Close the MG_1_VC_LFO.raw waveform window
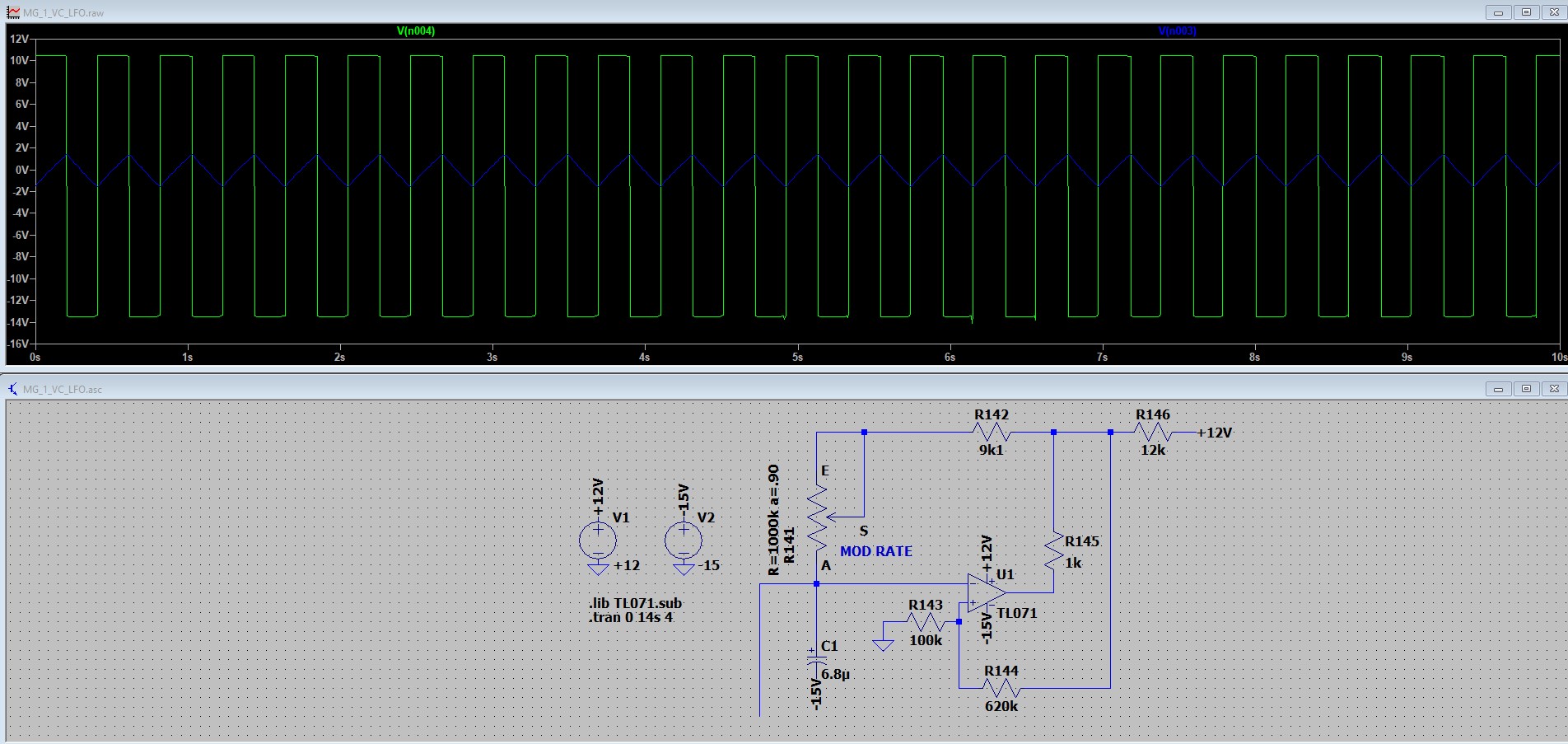The height and width of the screenshot is (744, 1568). click(x=1553, y=12)
